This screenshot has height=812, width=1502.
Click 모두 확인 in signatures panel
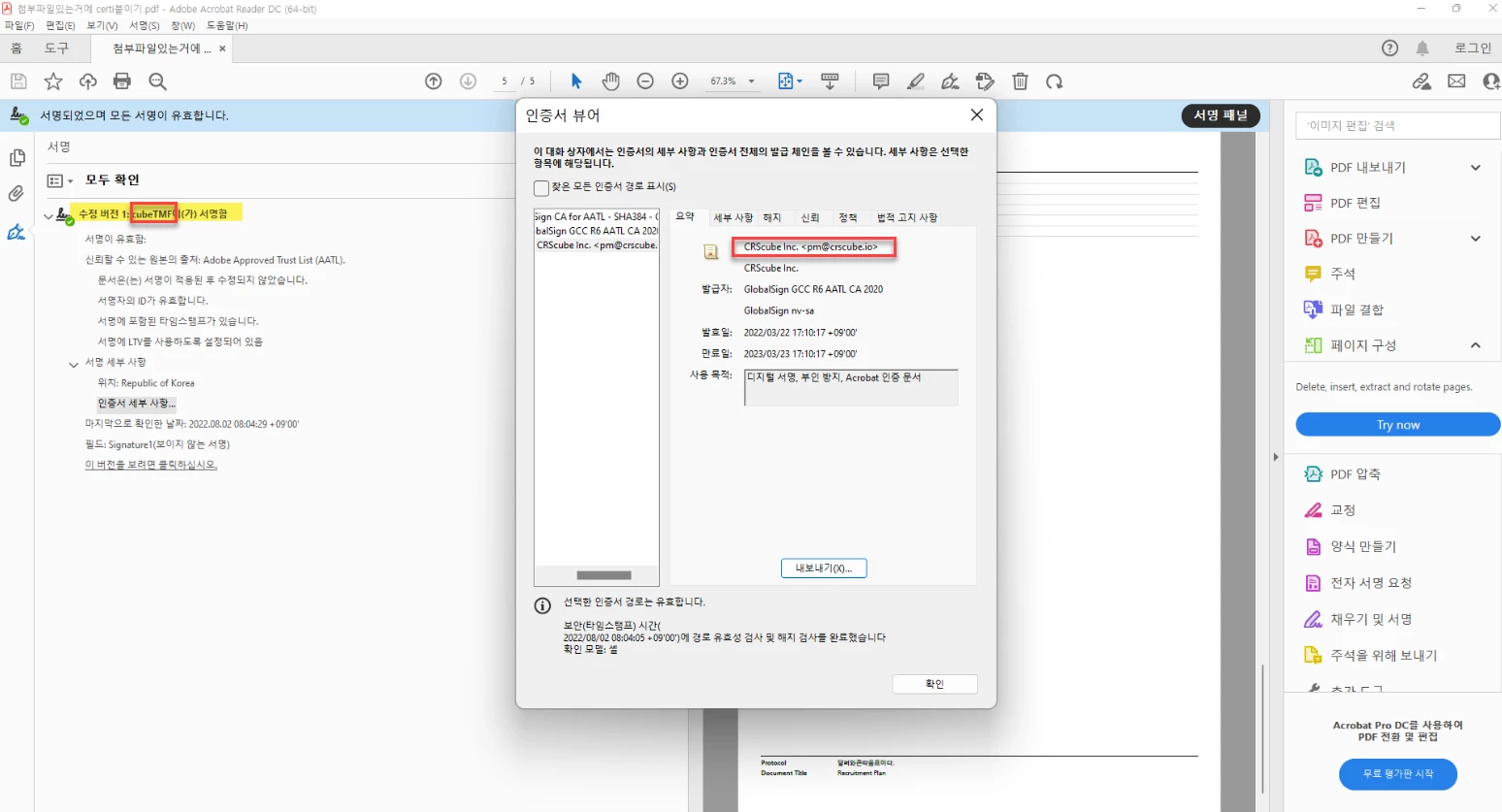coord(113,180)
